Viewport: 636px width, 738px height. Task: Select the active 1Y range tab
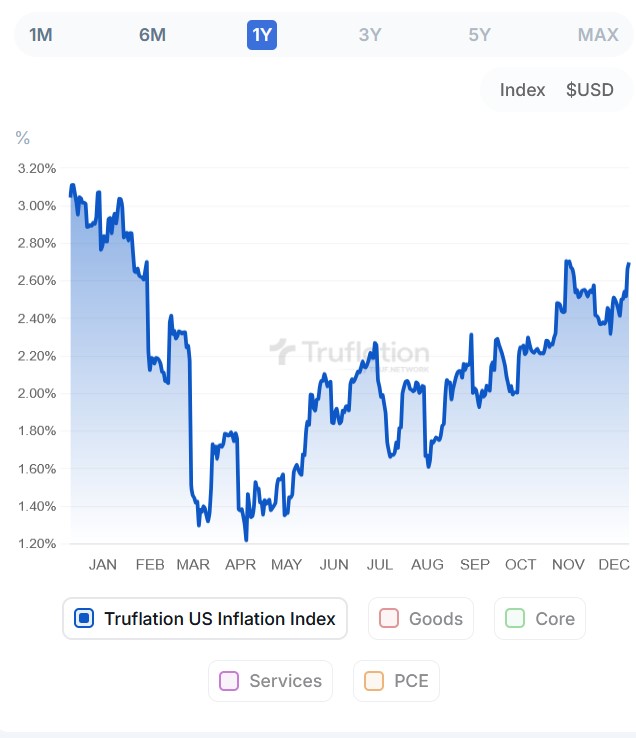[262, 35]
